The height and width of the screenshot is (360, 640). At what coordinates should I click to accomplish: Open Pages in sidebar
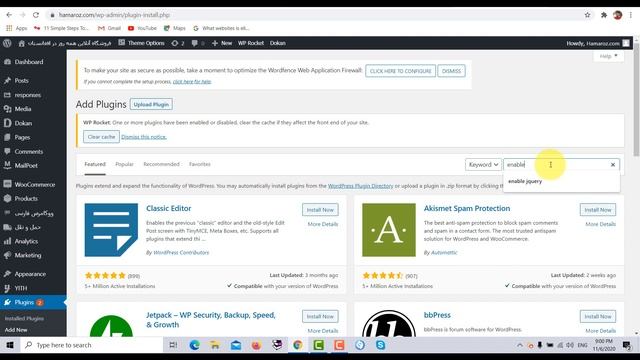pyautogui.click(x=22, y=137)
